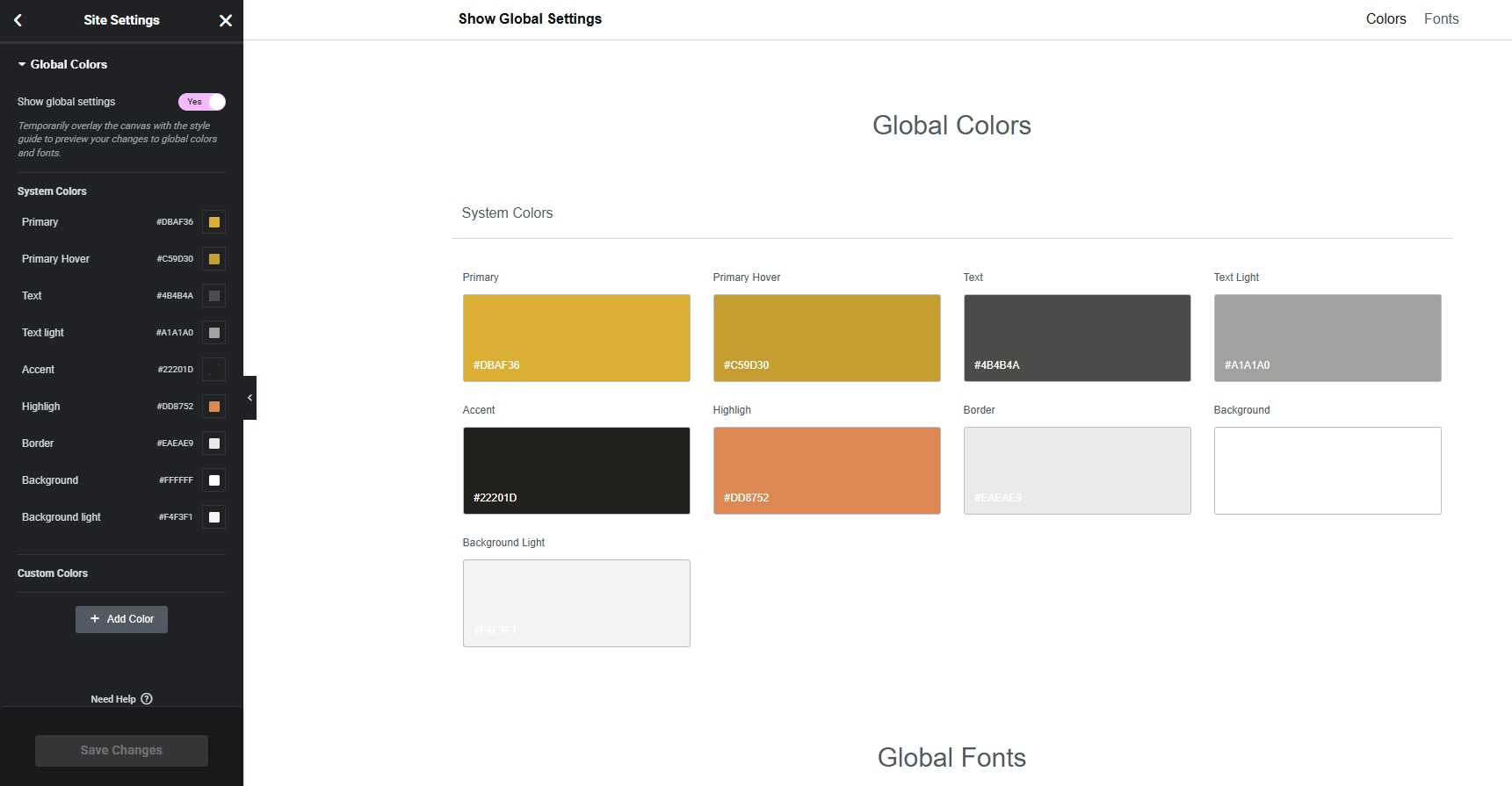Open the Primary color swatch in sidebar
Image resolution: width=1512 pixels, height=786 pixels.
pyautogui.click(x=213, y=222)
